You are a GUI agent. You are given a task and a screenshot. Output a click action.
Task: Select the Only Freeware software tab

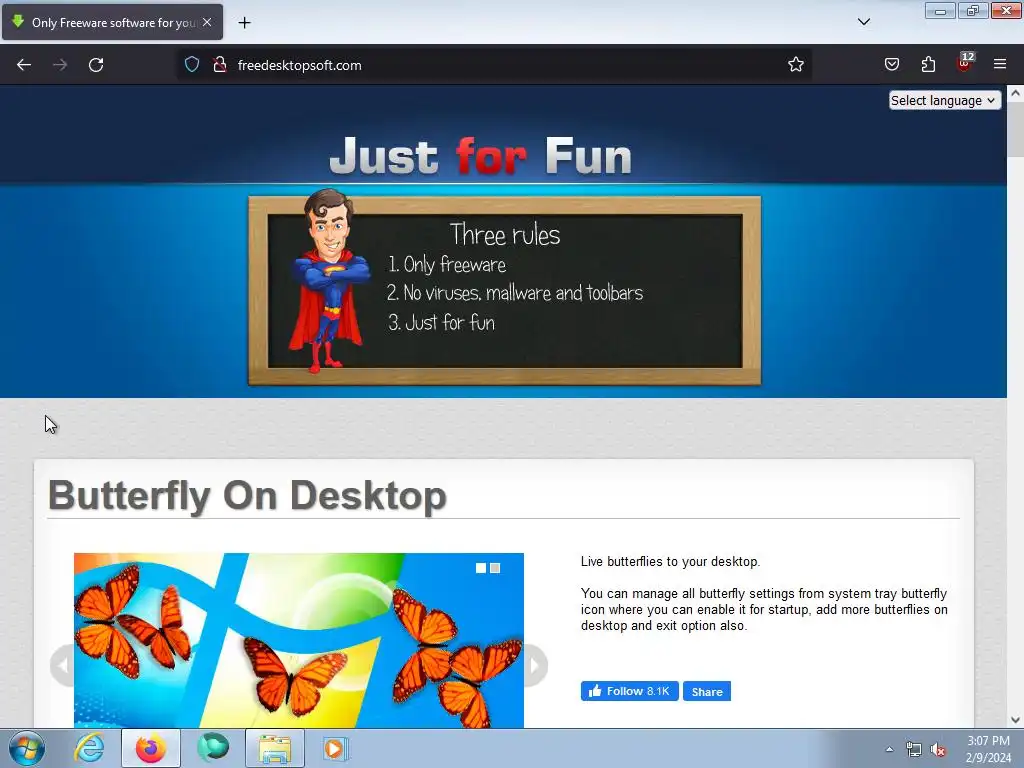pos(112,22)
